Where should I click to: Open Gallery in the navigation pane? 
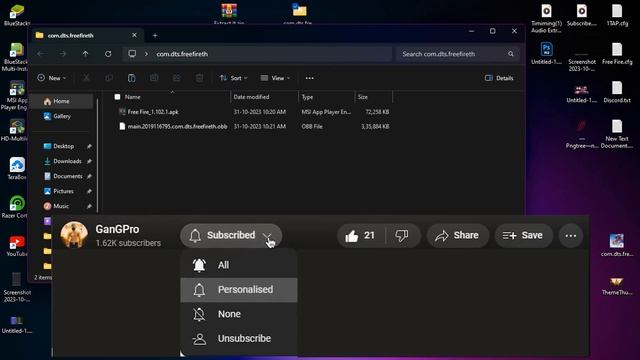click(62, 116)
